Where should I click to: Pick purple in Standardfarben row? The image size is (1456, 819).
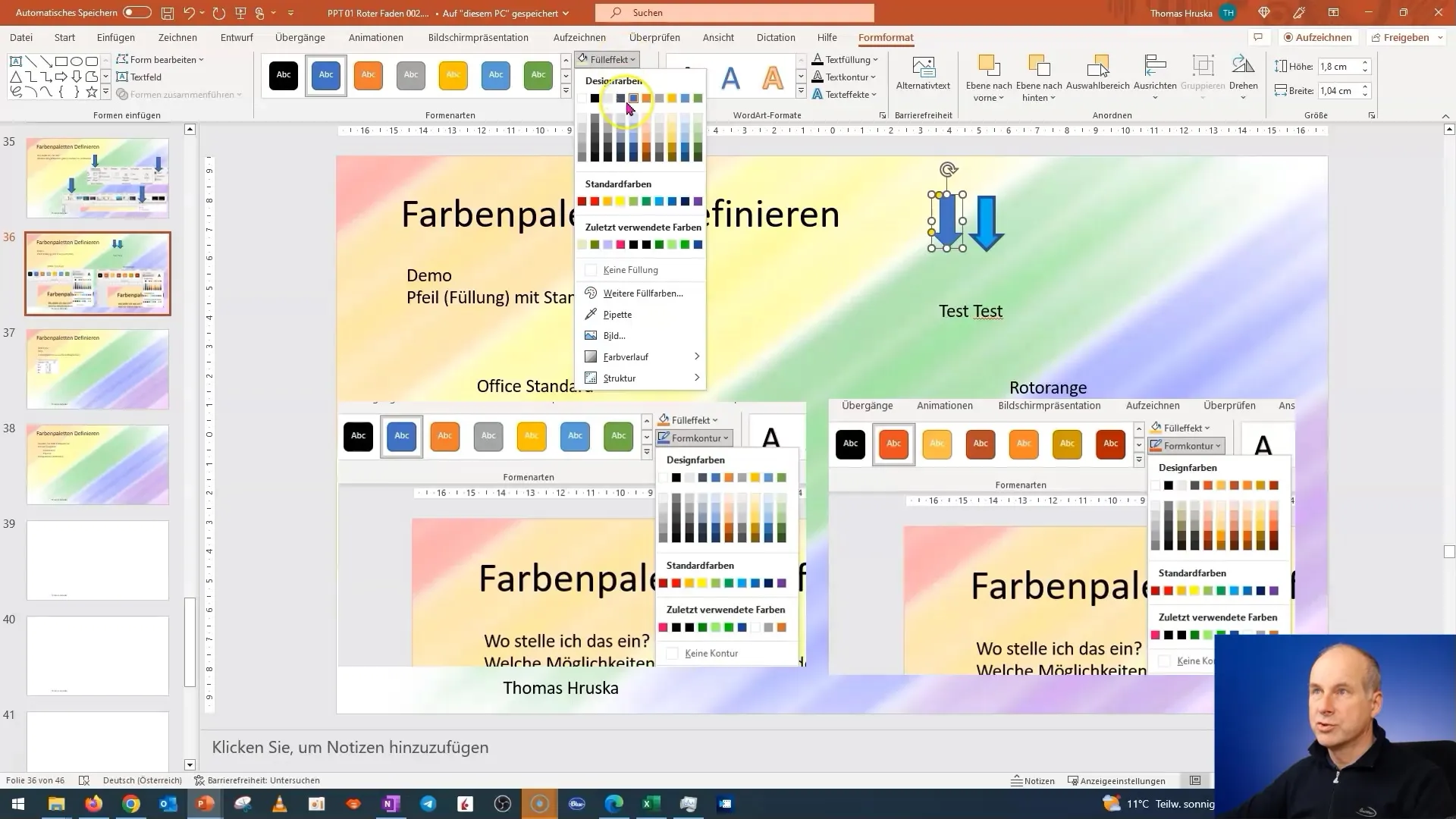click(698, 201)
